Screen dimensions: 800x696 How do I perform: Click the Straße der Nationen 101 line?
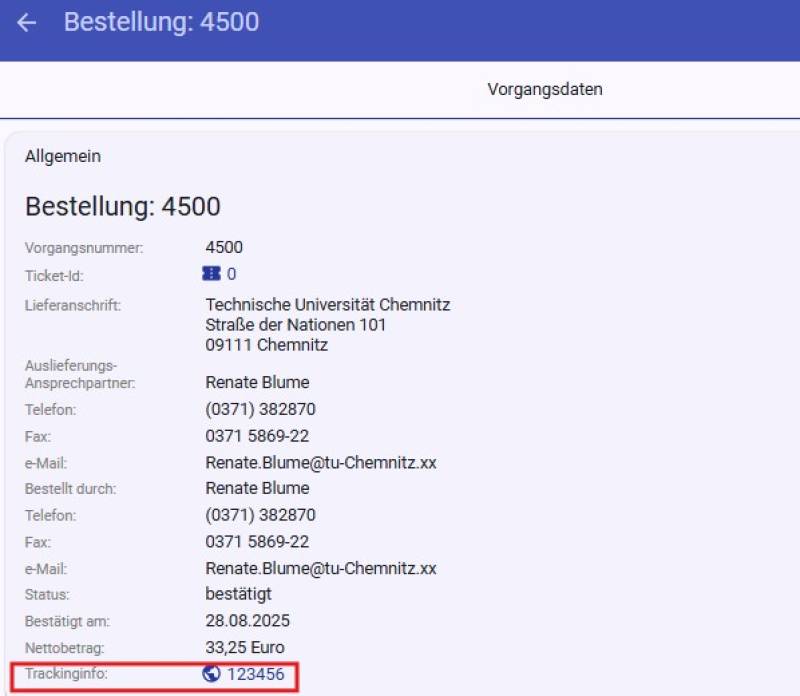coord(295,325)
